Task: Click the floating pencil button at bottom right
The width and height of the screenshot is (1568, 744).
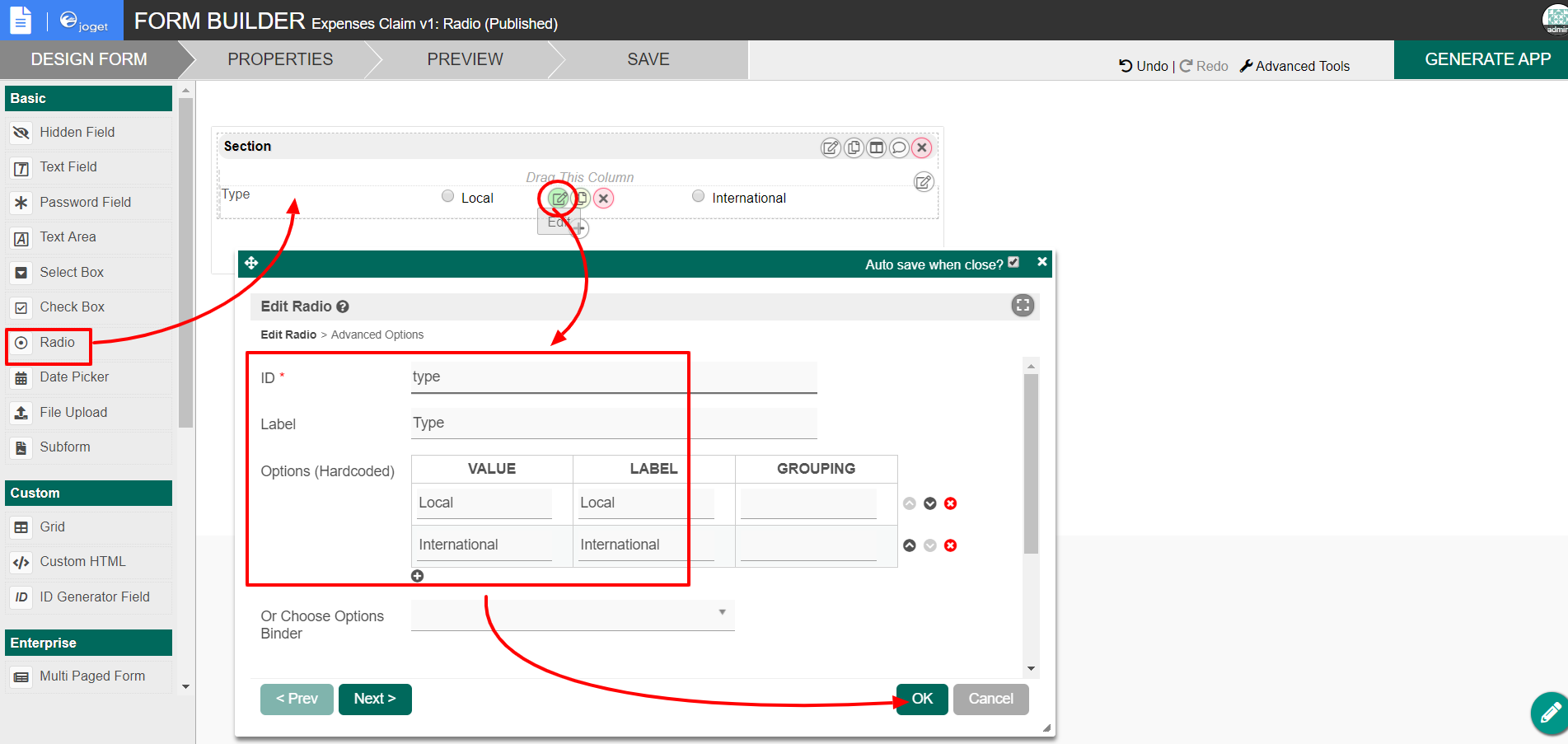Action: click(x=1548, y=713)
